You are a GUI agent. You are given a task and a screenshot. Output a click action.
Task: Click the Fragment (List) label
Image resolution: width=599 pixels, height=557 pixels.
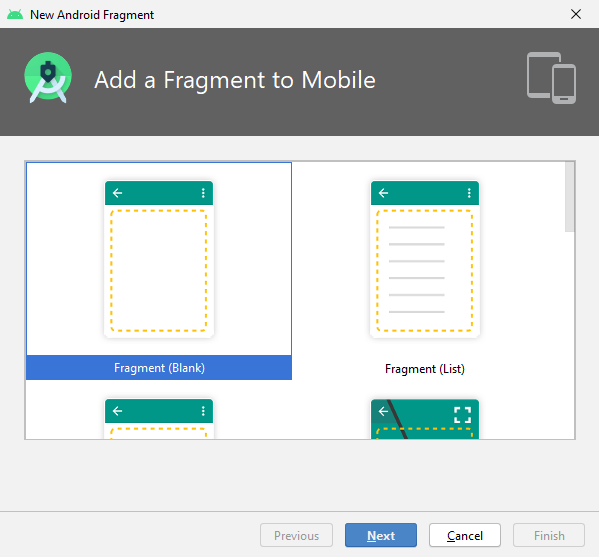(x=425, y=369)
